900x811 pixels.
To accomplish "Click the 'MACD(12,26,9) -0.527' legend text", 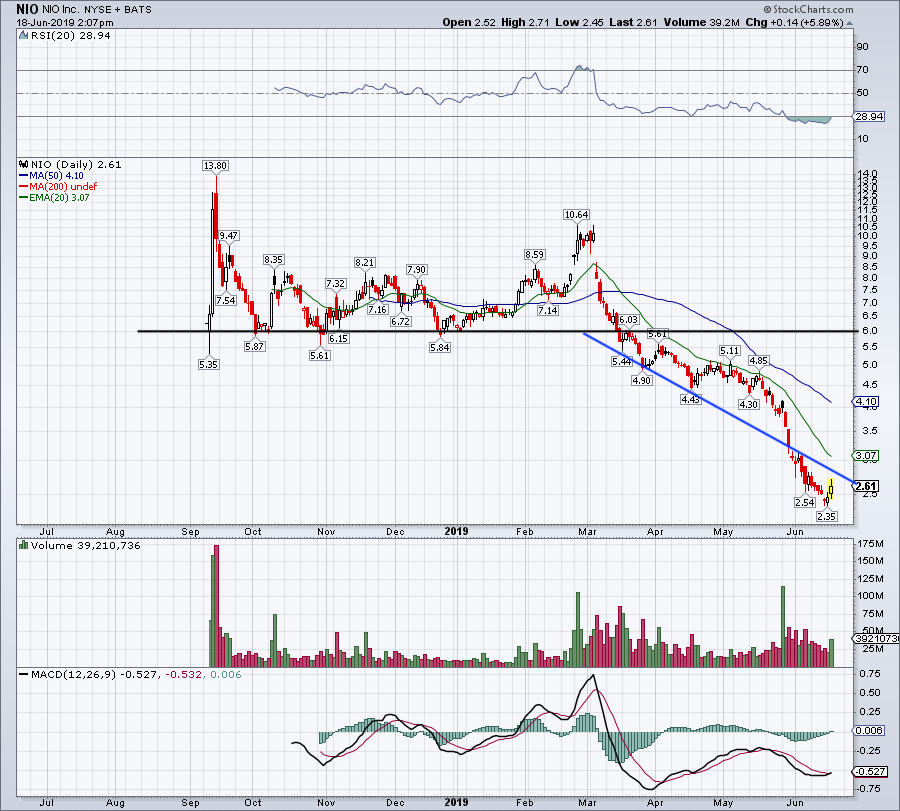I will point(94,674).
